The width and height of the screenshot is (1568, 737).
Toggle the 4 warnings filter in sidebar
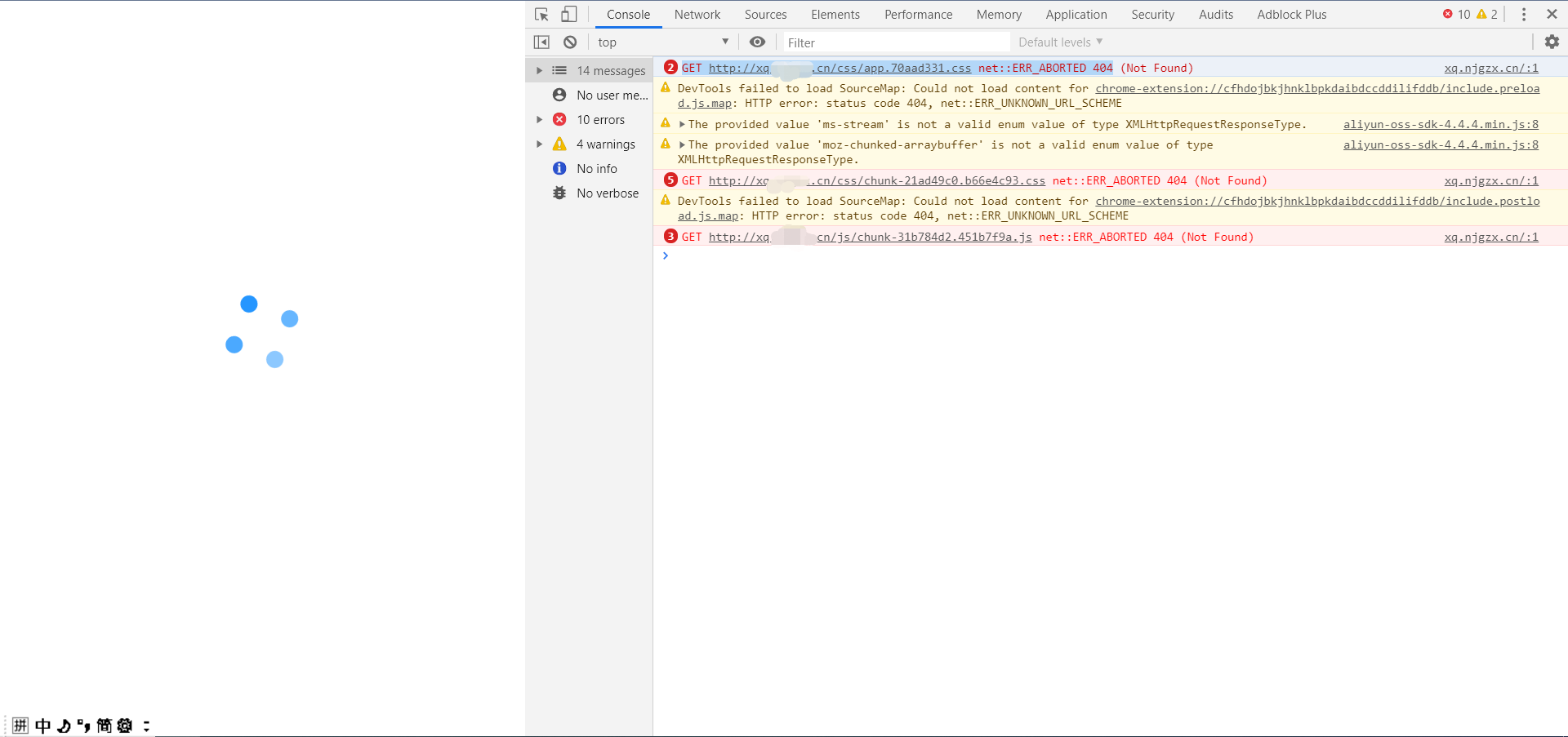click(605, 144)
